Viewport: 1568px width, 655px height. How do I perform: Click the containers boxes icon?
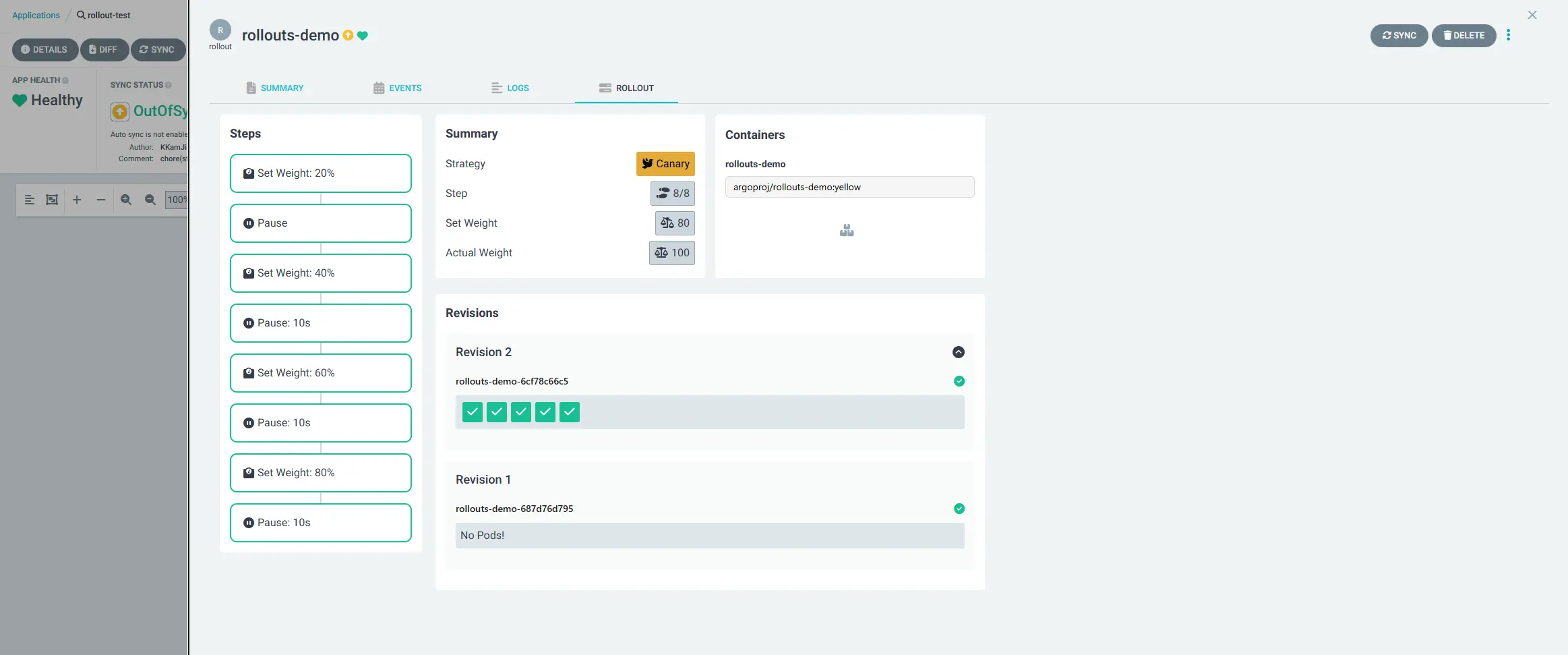click(847, 231)
